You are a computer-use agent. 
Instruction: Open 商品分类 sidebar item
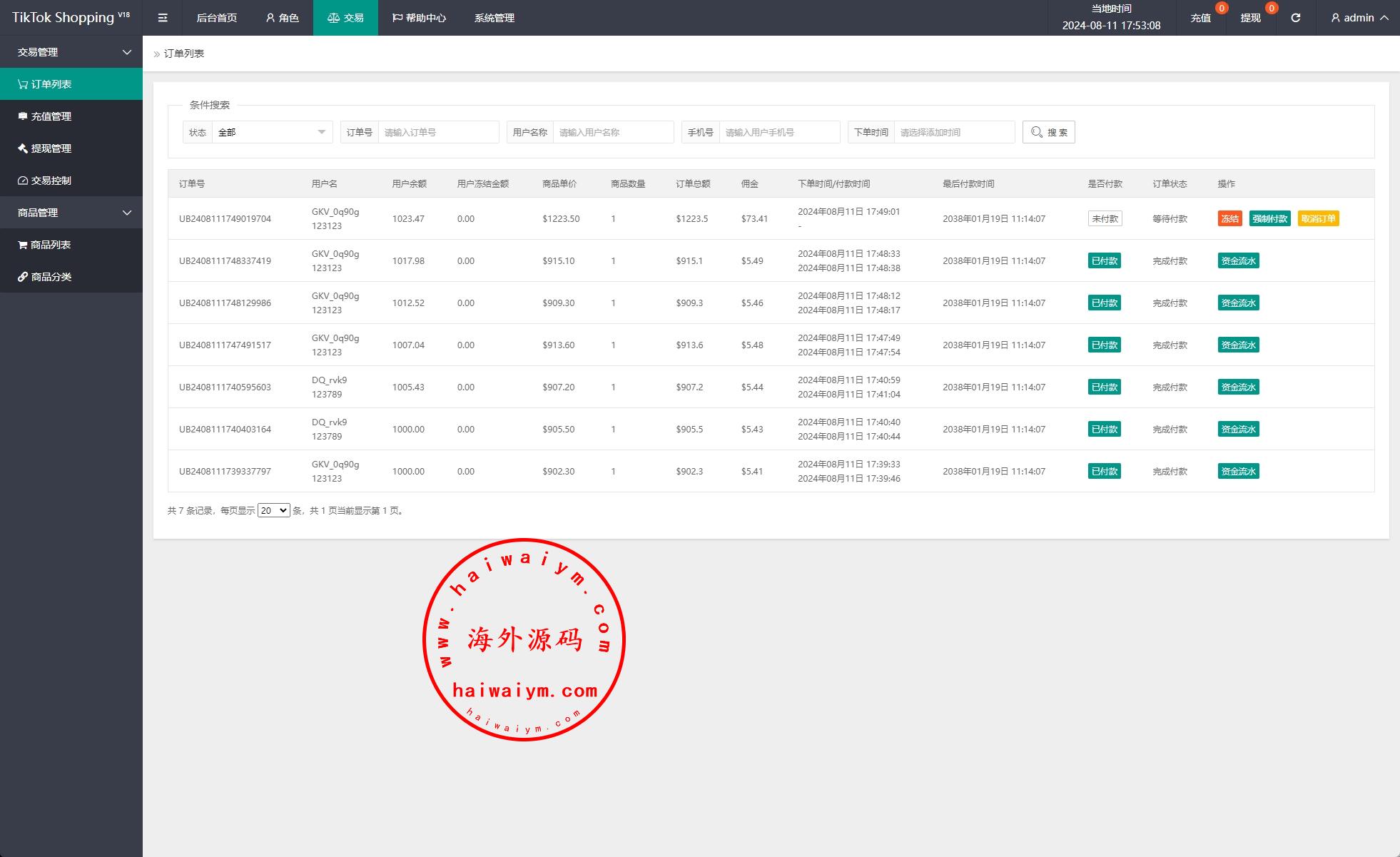(51, 277)
